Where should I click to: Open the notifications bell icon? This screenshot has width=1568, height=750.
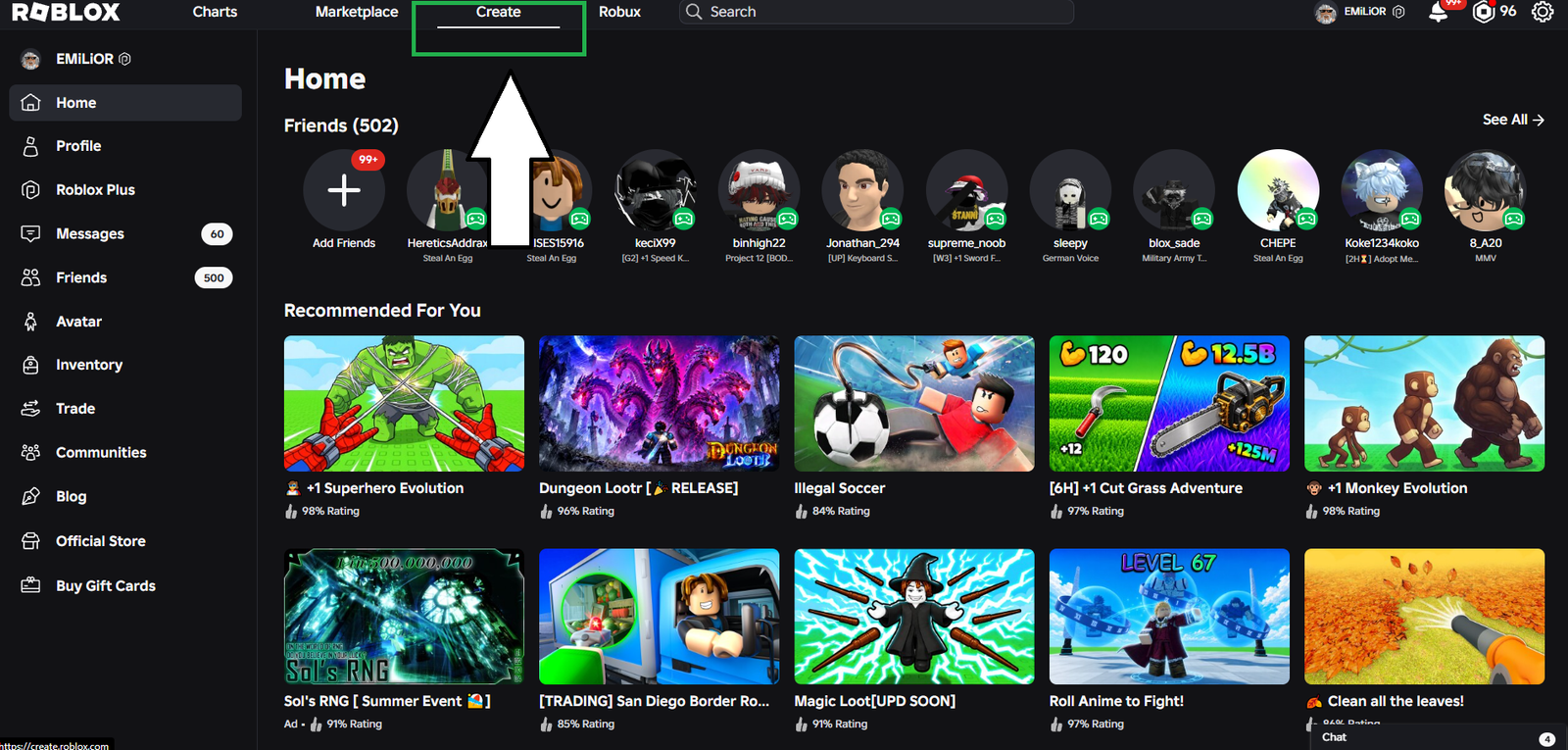tap(1438, 13)
